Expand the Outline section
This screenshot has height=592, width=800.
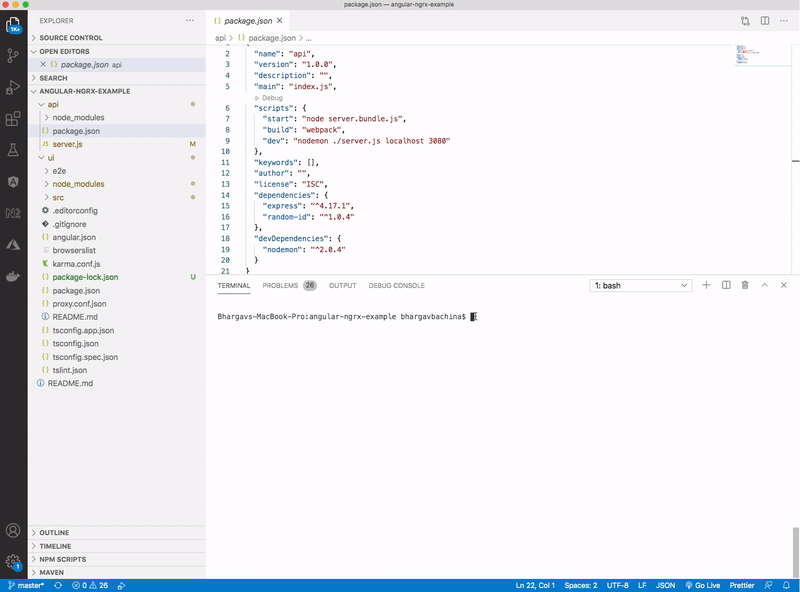117,532
